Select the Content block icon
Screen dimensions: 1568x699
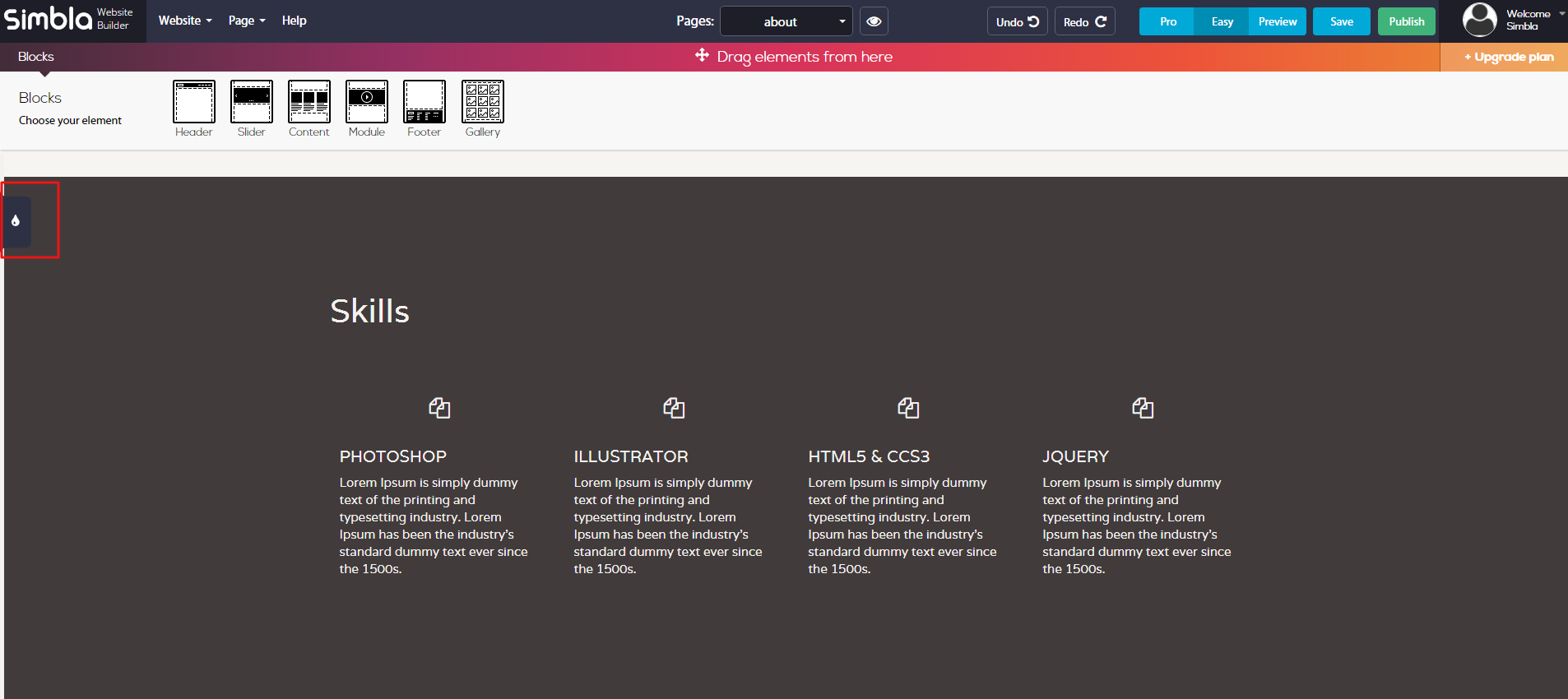click(x=309, y=102)
